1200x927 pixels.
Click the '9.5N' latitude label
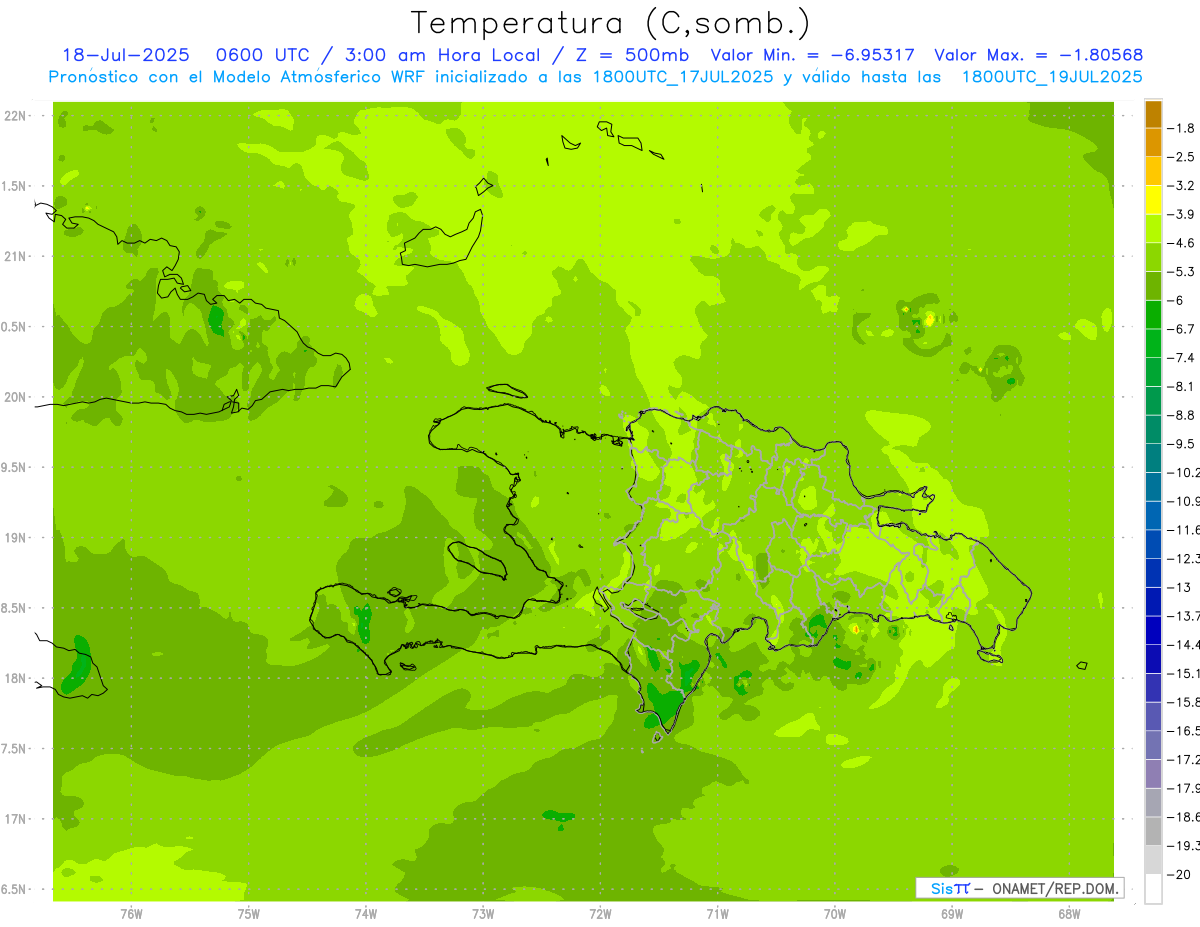coord(14,467)
